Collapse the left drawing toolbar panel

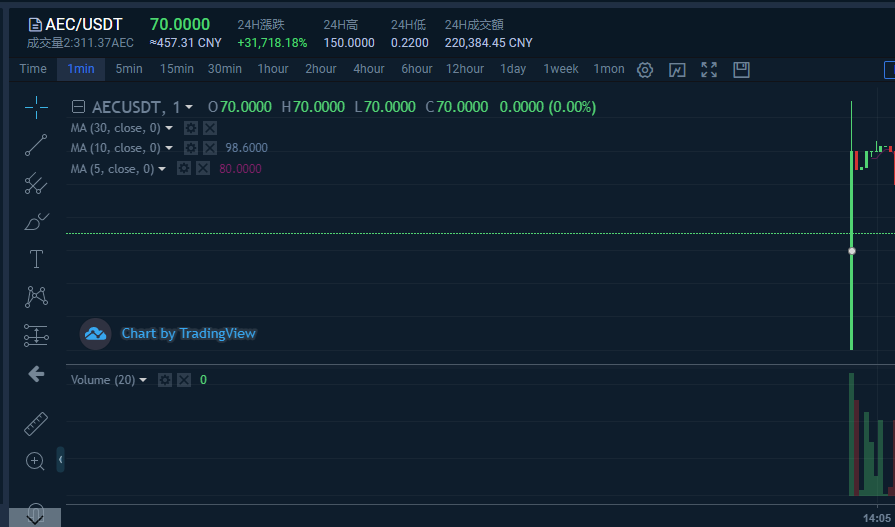[60, 459]
